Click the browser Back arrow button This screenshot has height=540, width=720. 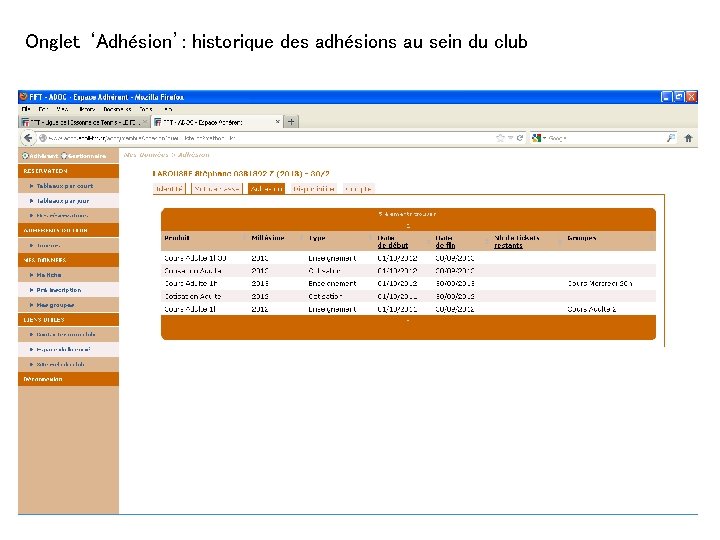[28, 138]
